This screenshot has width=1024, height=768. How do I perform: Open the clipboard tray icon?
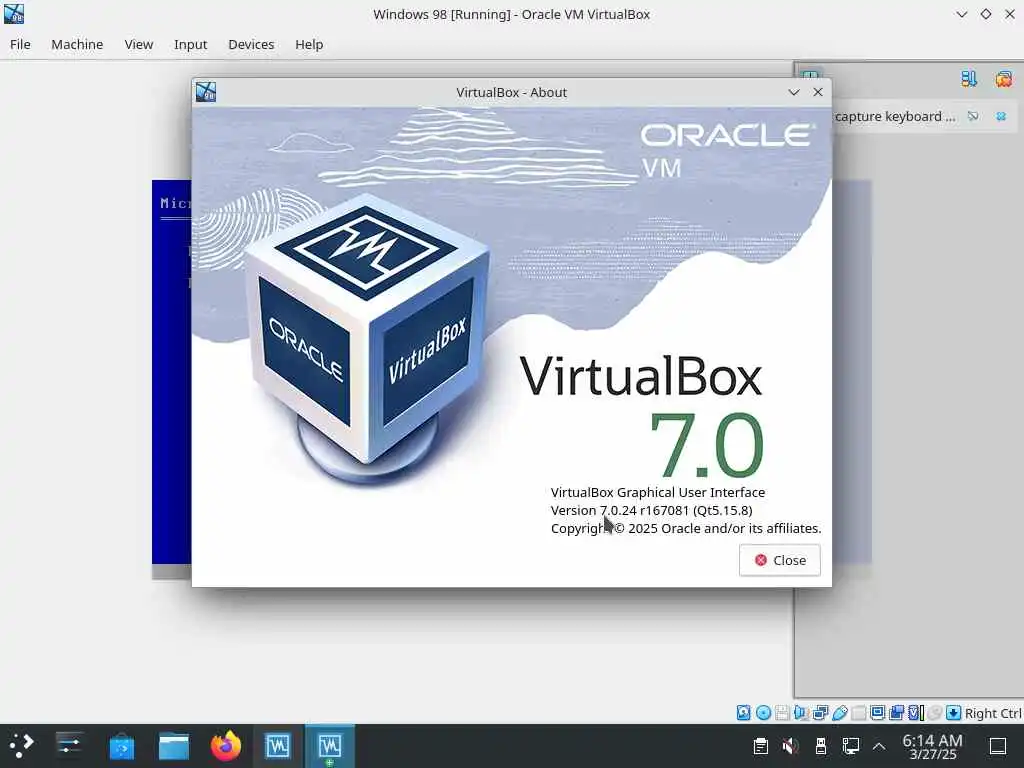point(760,746)
